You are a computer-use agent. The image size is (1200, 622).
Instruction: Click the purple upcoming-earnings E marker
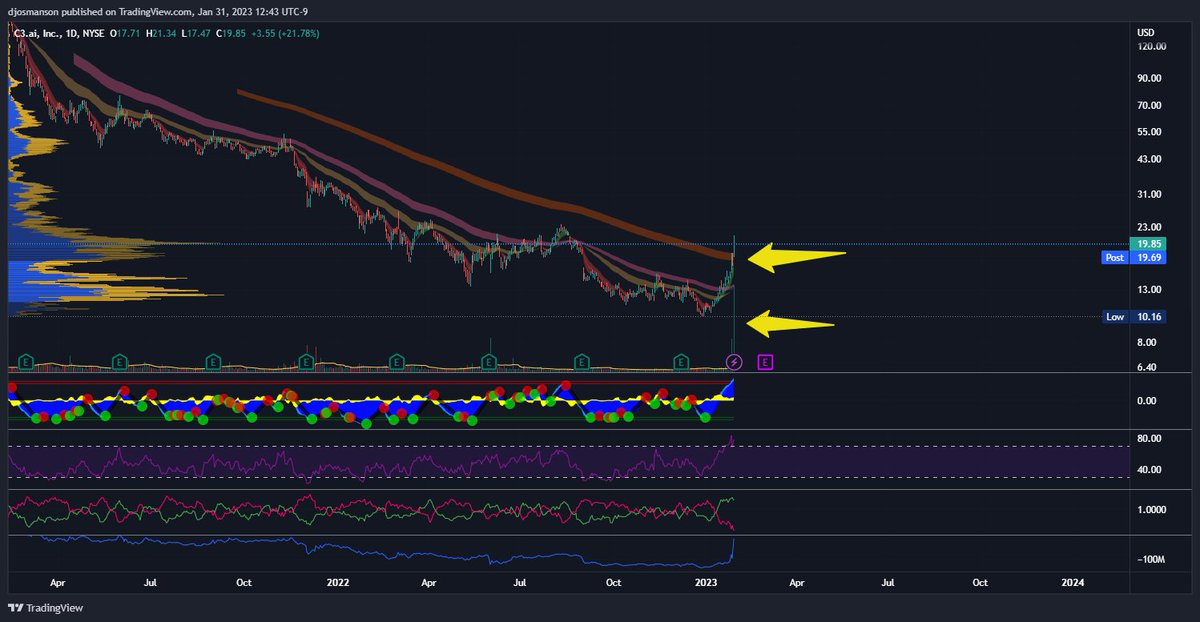pyautogui.click(x=765, y=361)
